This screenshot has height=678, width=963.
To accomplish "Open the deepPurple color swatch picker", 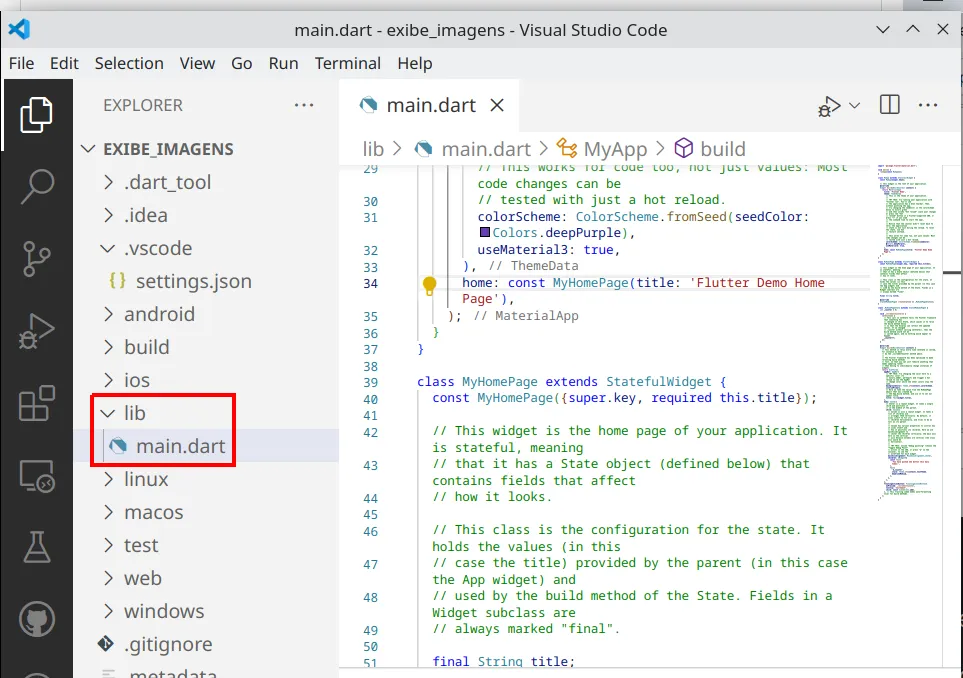I will (485, 233).
